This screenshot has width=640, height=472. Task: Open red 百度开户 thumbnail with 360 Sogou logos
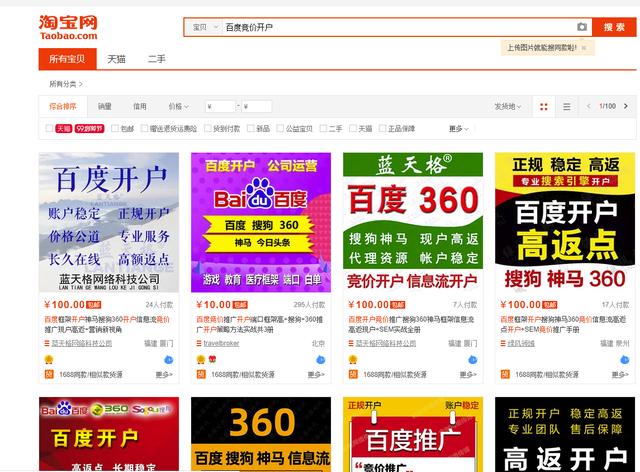(x=109, y=434)
